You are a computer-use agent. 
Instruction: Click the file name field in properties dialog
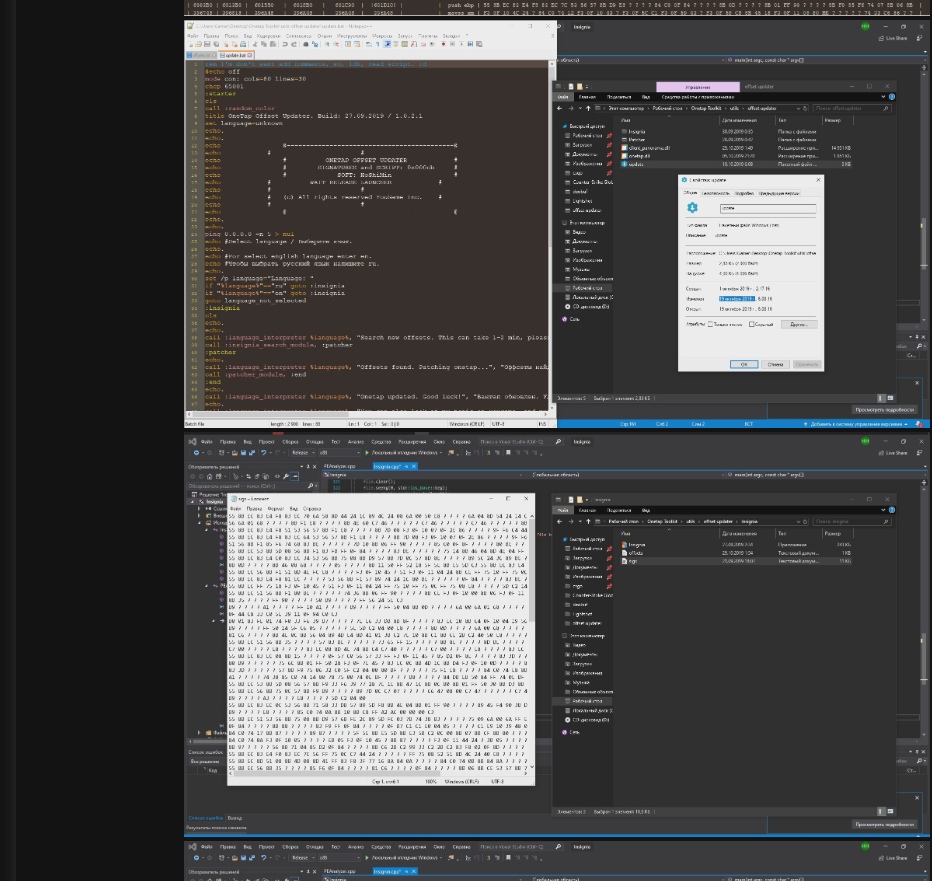pyautogui.click(x=768, y=208)
